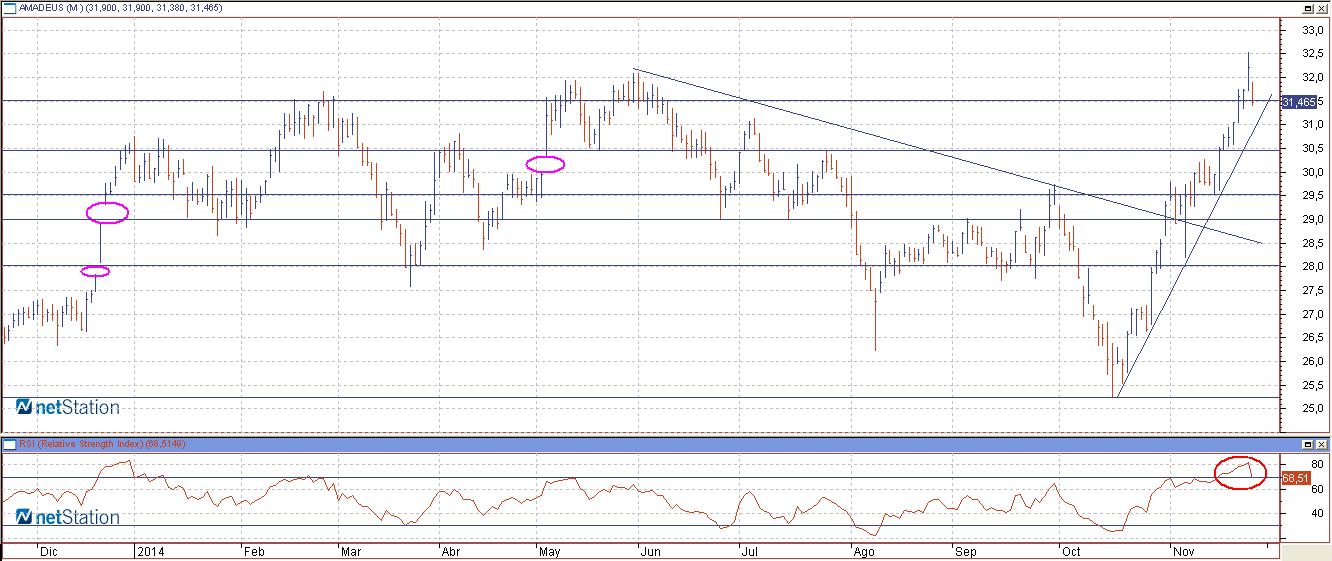Screen dimensions: 1332x561
Task: Click the 30,0 price axis value
Action: 1312,172
